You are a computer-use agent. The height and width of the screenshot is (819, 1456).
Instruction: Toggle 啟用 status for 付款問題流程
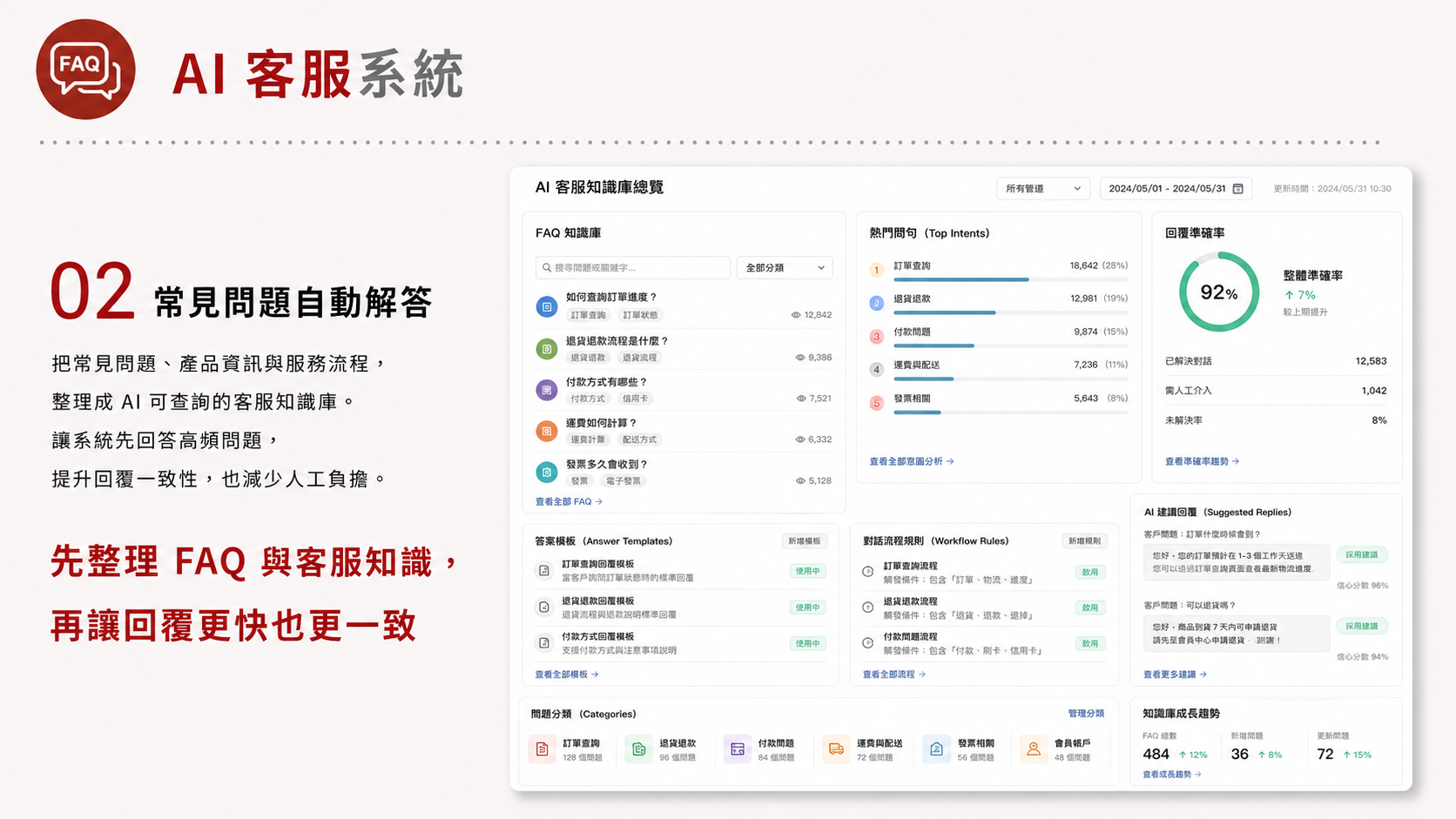pyautogui.click(x=1090, y=643)
